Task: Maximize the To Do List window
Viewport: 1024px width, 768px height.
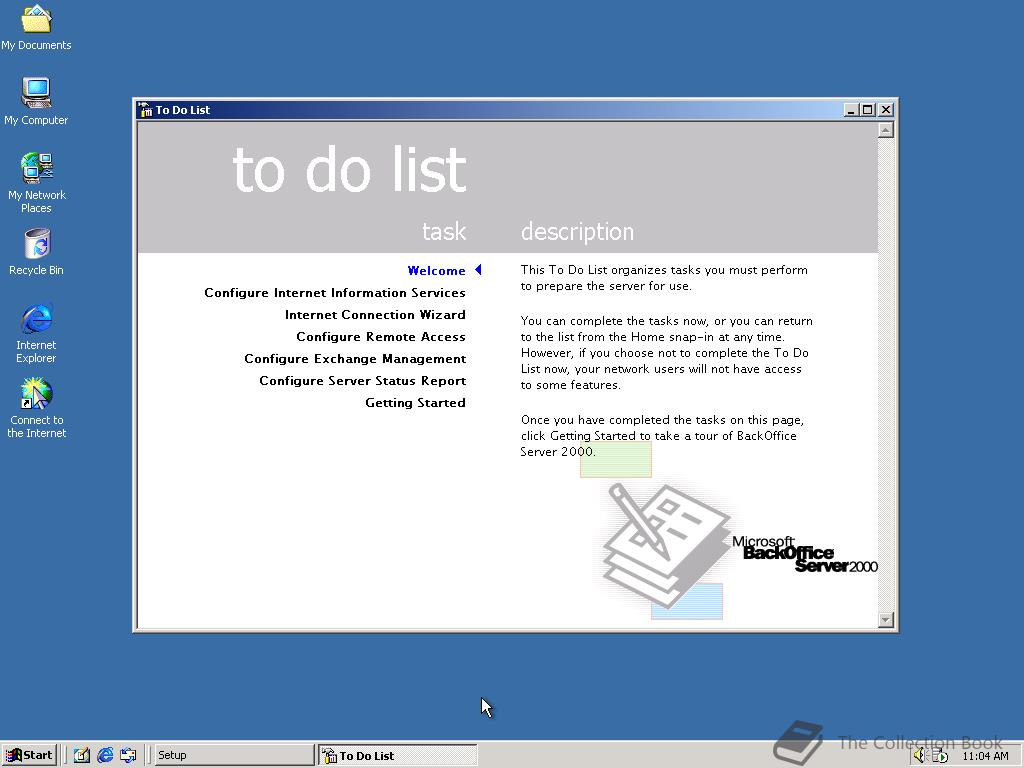Action: tap(867, 110)
